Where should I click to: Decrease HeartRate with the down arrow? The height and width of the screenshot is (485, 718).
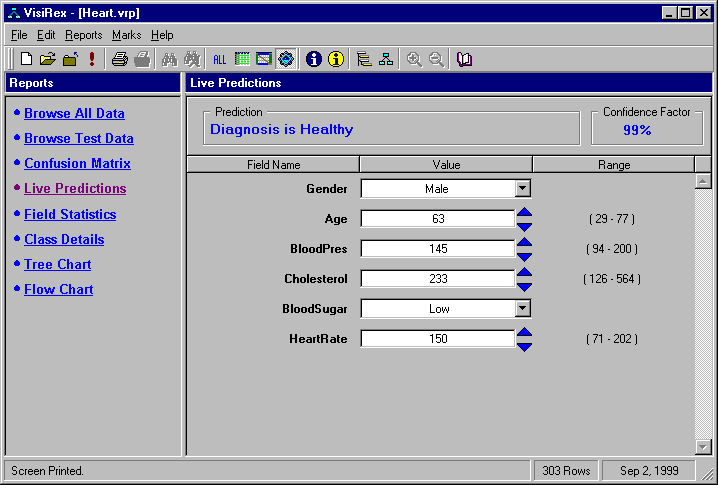pos(524,347)
